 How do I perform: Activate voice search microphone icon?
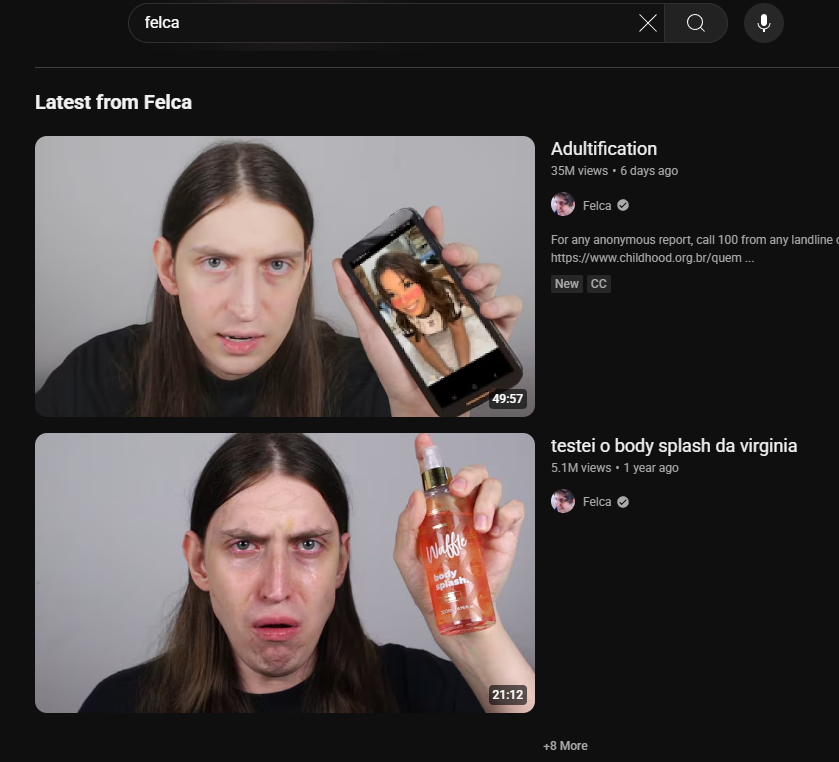point(764,23)
